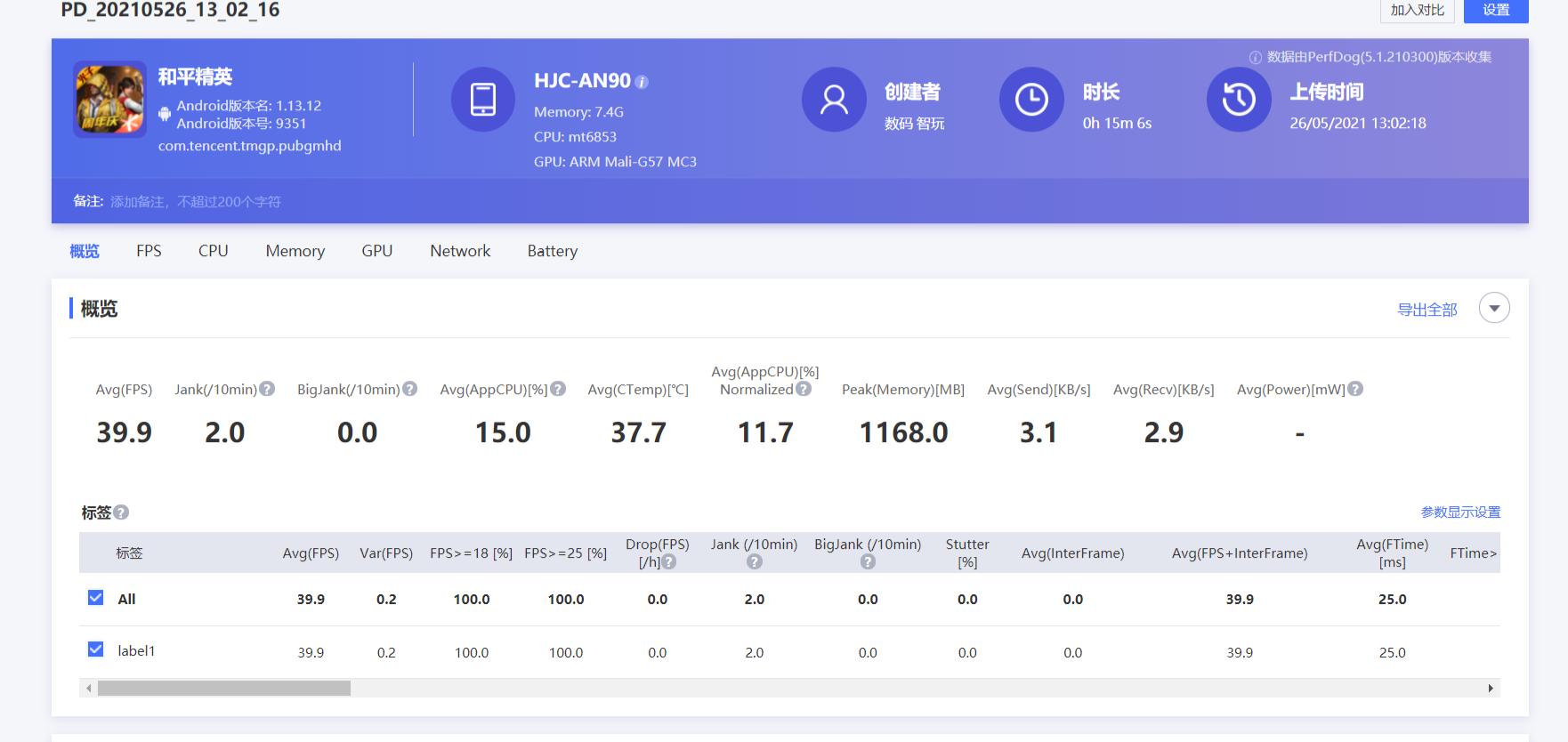Click help icon beside Jank(/10min) summary metric
The height and width of the screenshot is (742, 1568).
point(267,389)
